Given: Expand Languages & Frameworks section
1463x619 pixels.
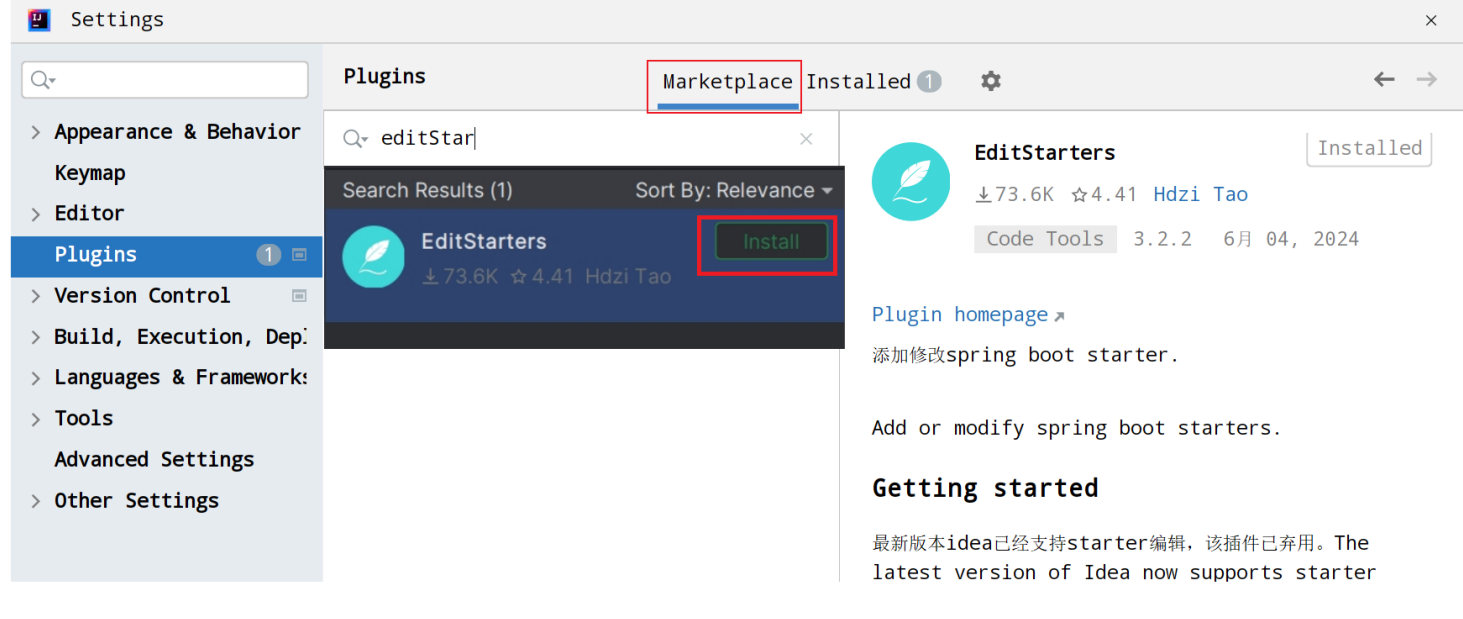Looking at the screenshot, I should [x=36, y=378].
